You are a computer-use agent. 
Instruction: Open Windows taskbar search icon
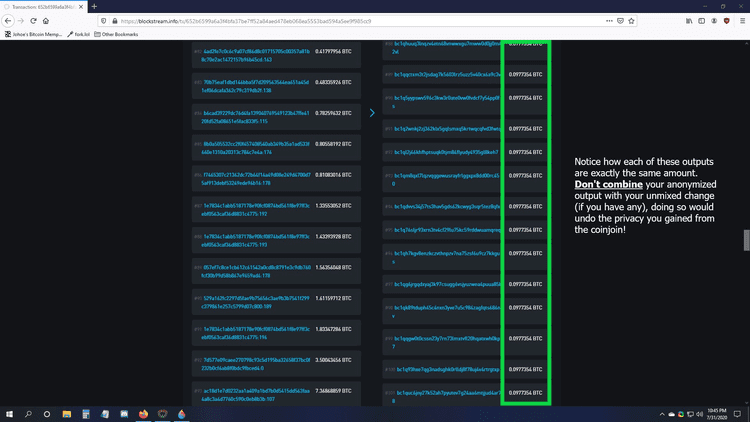point(28,414)
